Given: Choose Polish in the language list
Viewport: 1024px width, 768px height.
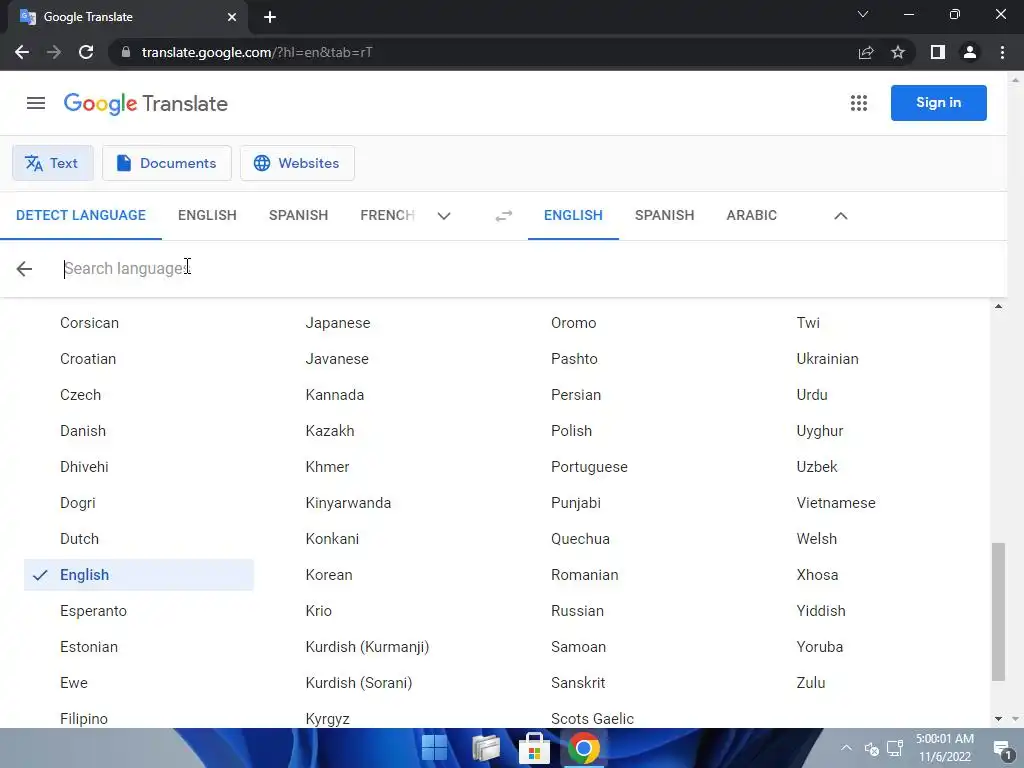Looking at the screenshot, I should click(571, 431).
